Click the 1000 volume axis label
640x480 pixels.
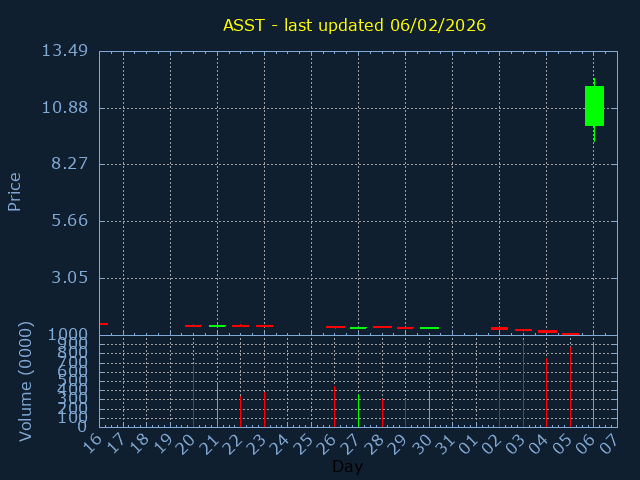pos(72,335)
